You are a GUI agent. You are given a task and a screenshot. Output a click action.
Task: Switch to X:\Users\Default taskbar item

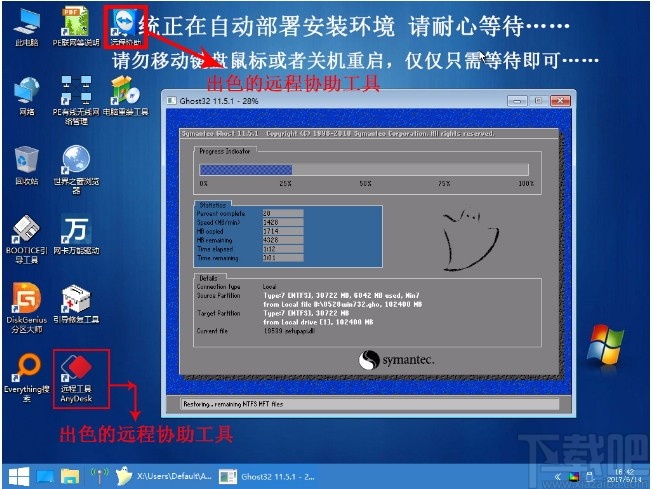coord(164,476)
